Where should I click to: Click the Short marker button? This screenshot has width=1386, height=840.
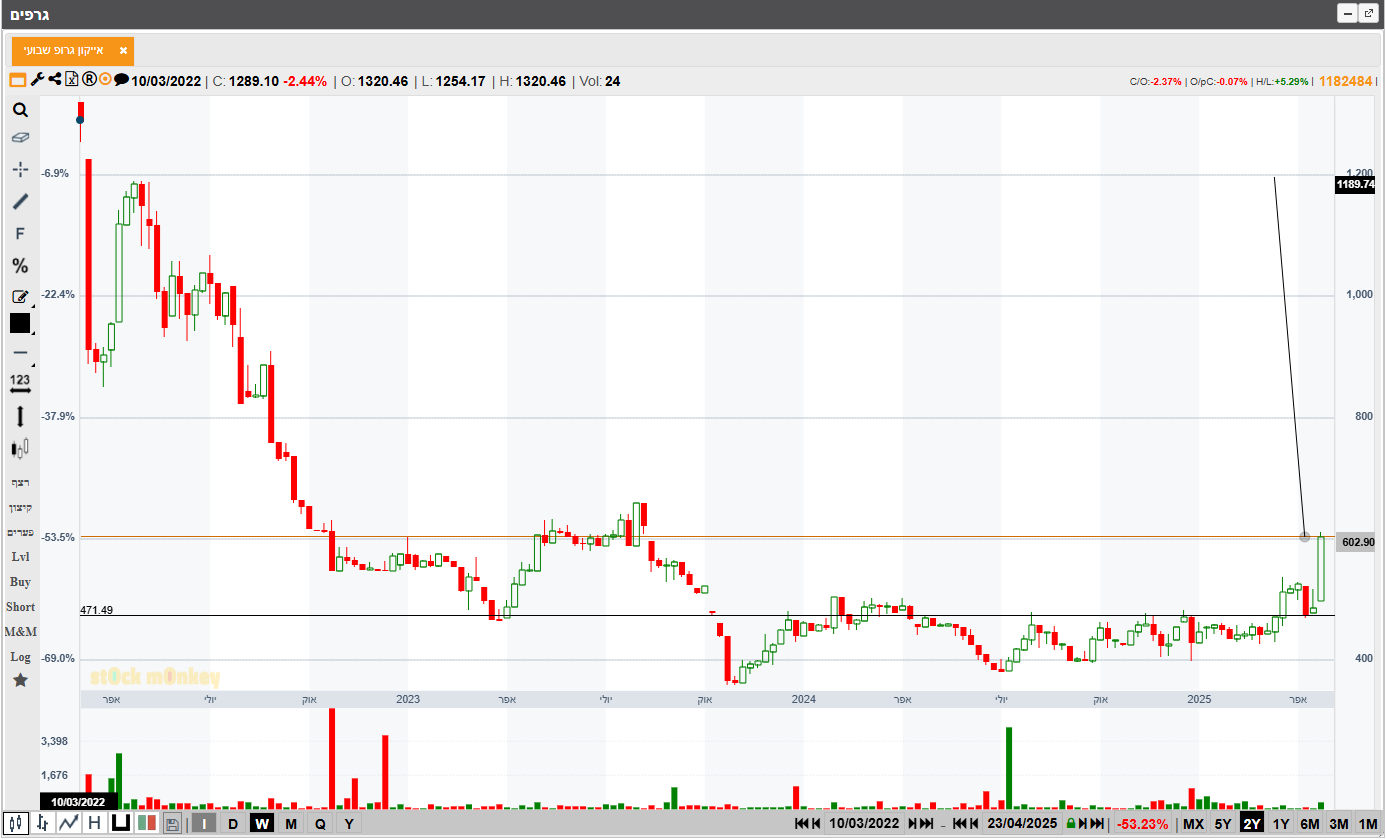[20, 607]
